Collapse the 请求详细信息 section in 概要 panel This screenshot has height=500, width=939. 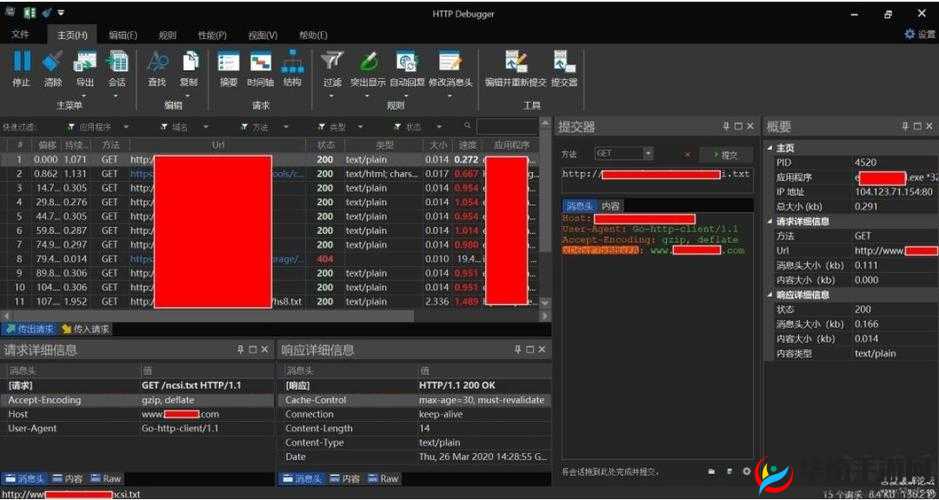pos(770,222)
